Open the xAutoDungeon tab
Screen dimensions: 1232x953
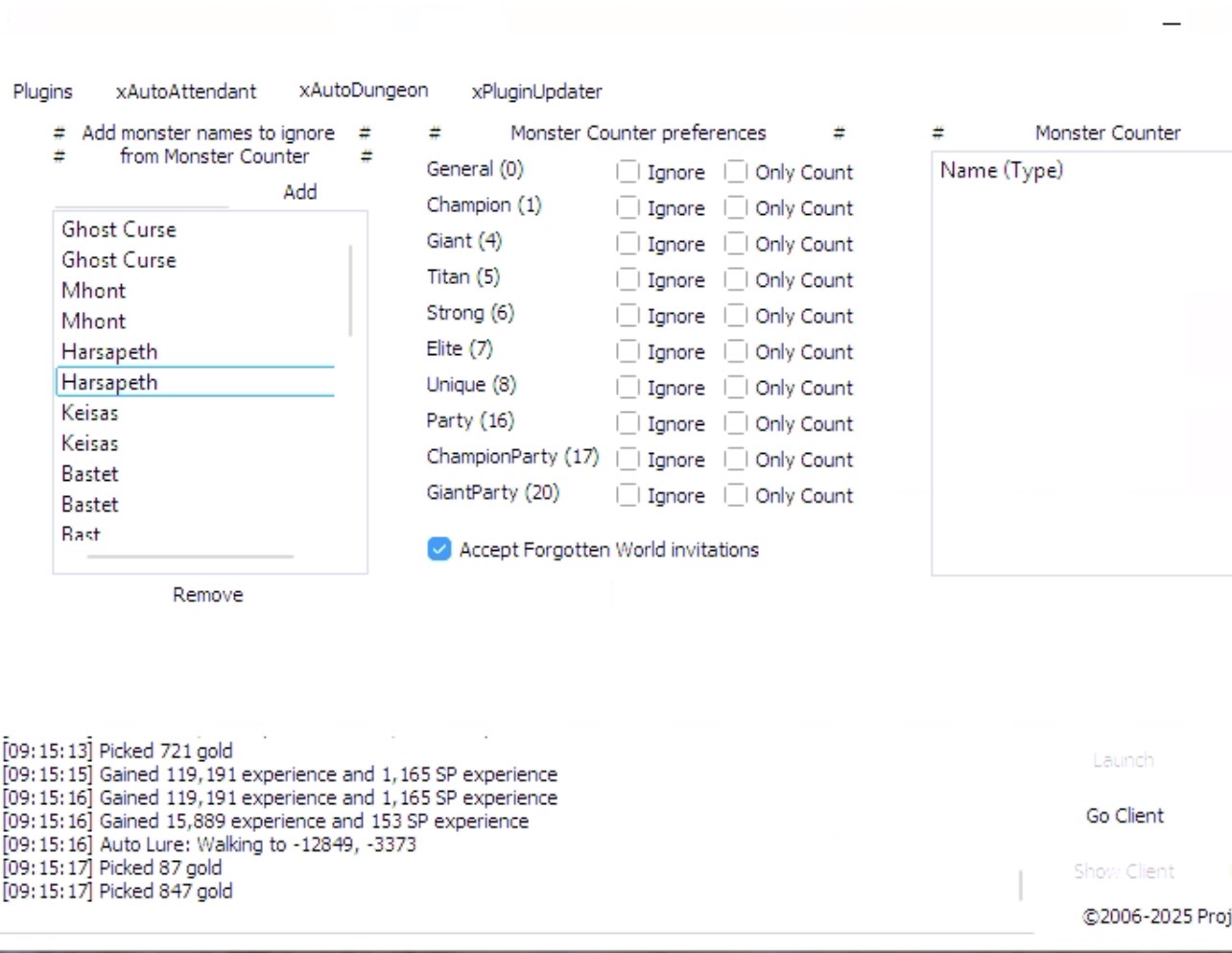click(x=364, y=91)
